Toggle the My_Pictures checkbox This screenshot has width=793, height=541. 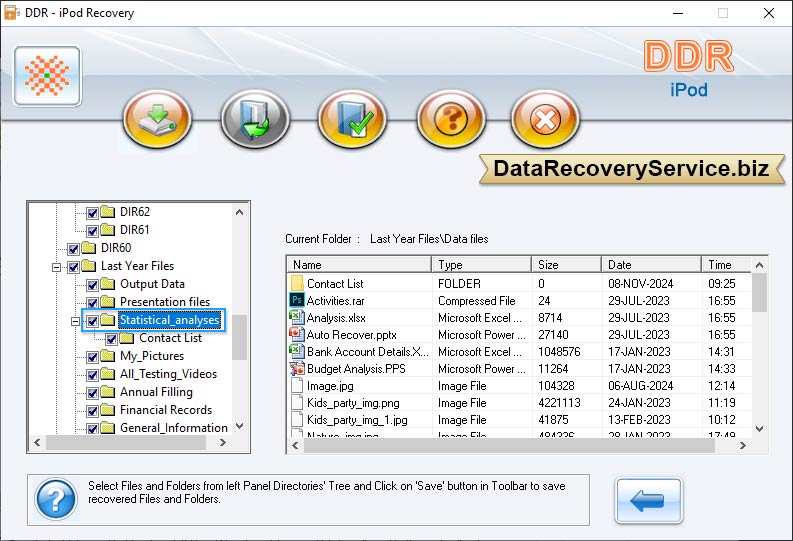click(x=92, y=357)
